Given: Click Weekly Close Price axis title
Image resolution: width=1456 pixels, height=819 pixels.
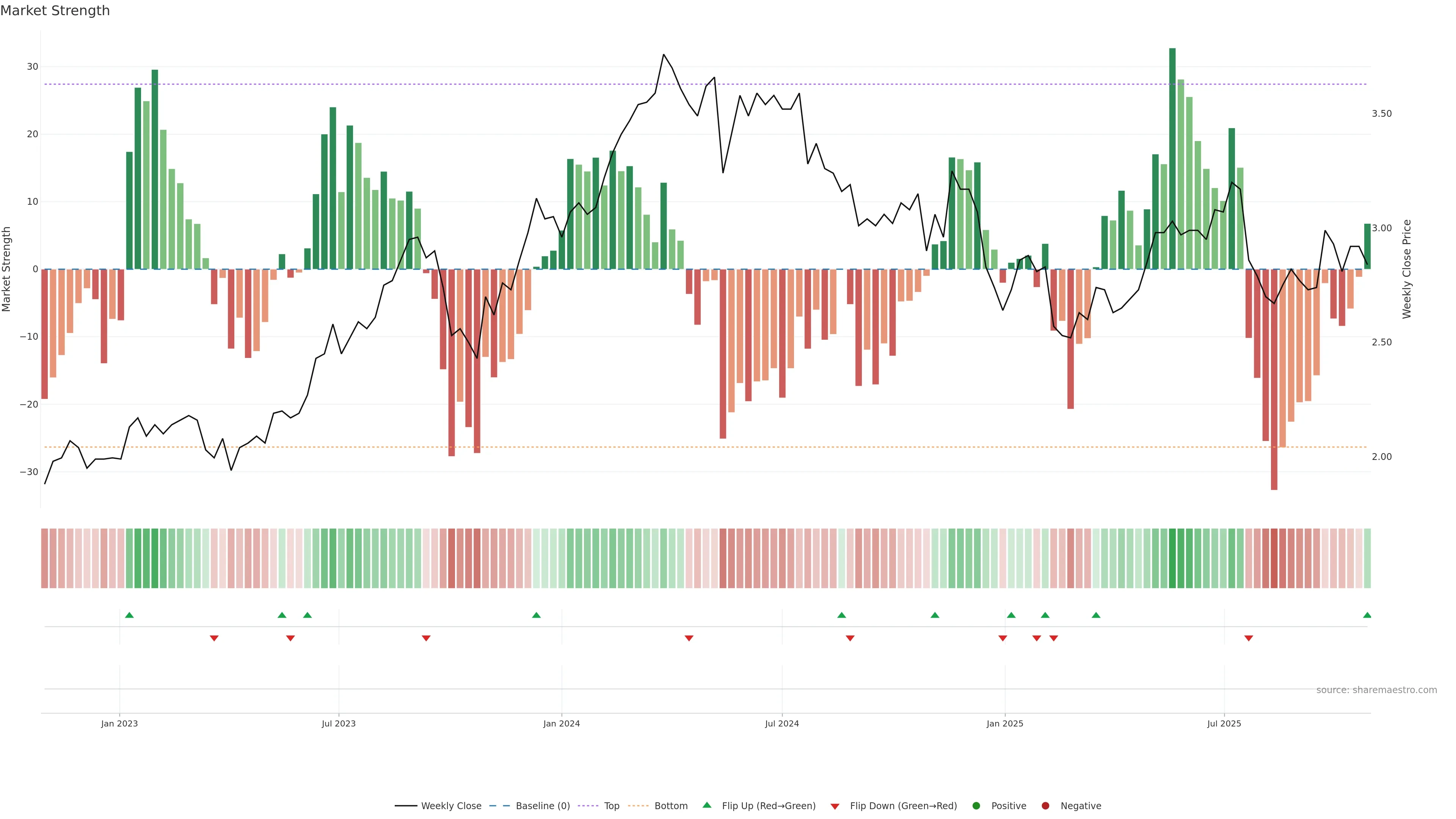Looking at the screenshot, I should [x=1407, y=269].
